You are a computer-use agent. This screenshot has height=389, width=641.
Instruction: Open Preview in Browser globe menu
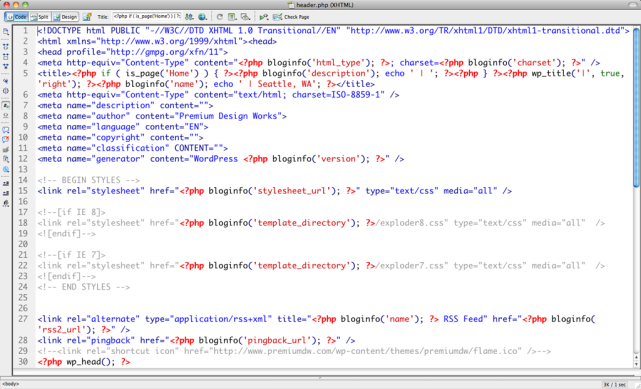click(202, 17)
